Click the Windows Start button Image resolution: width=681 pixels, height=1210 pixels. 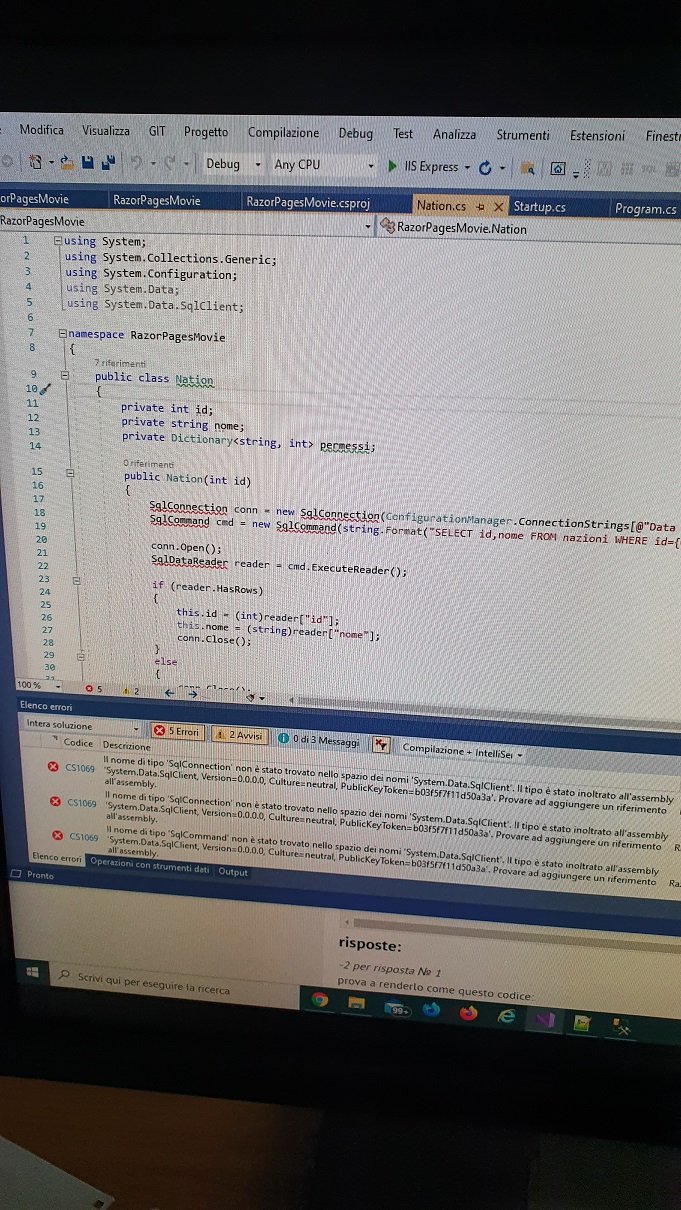pos(32,972)
